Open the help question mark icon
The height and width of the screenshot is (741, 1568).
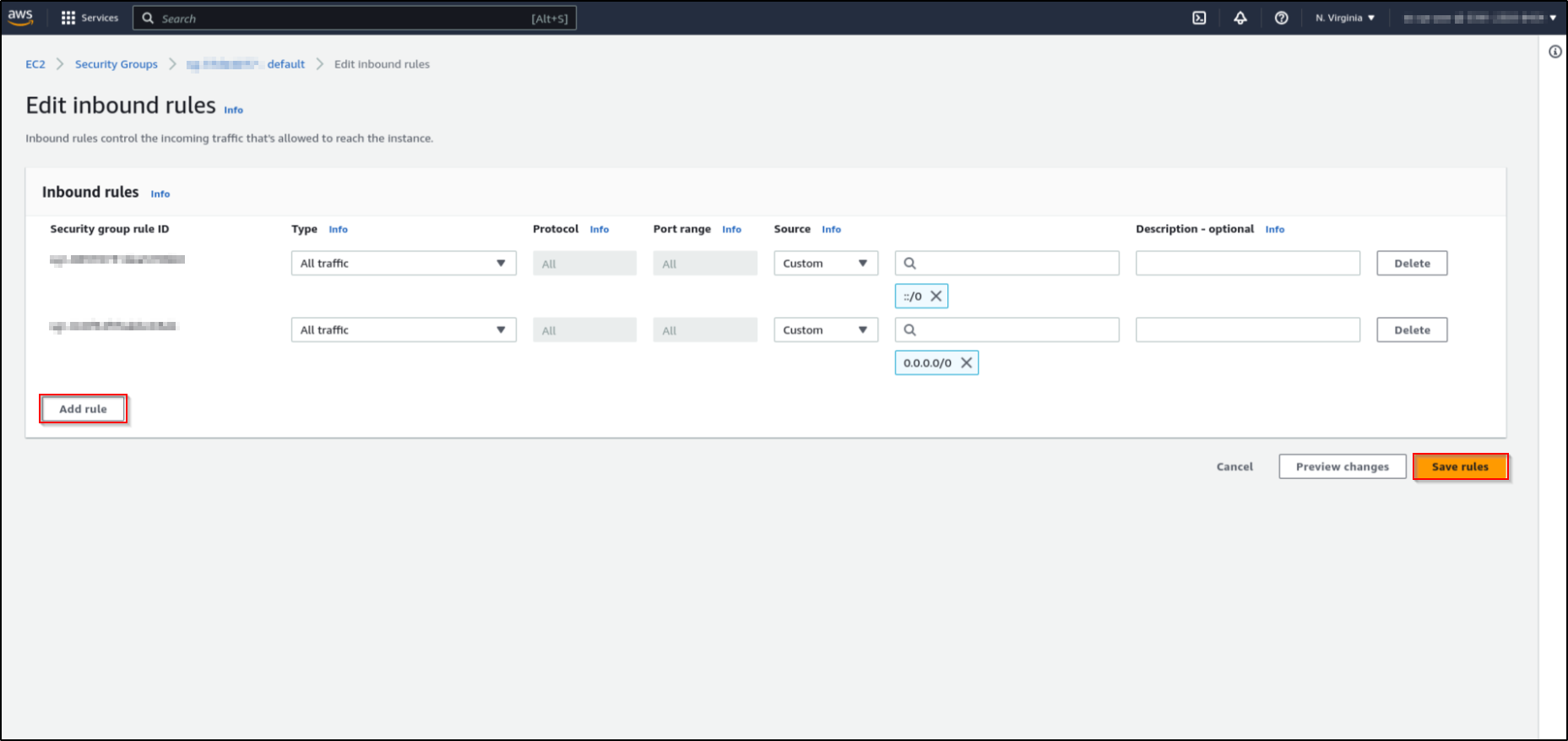tap(1281, 18)
